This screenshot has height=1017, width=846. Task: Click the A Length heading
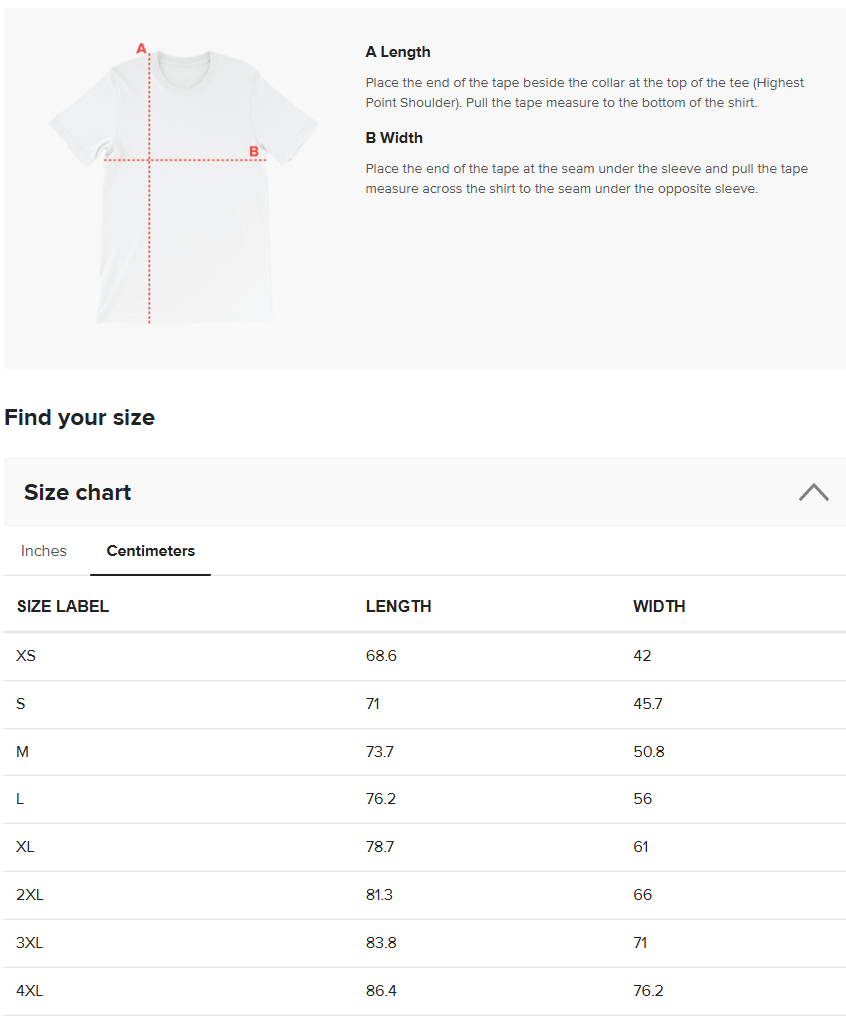(x=398, y=52)
